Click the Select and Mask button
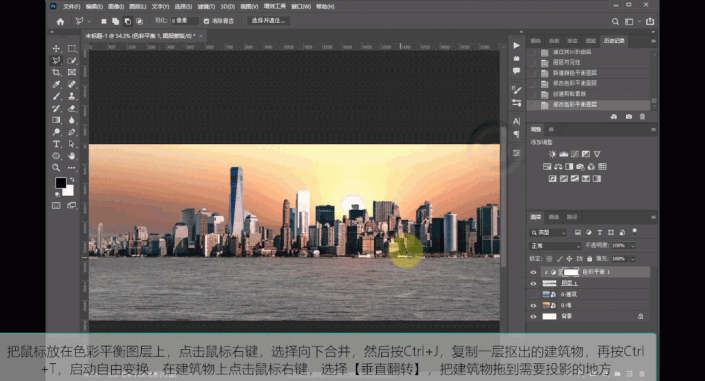Viewport: 705px width, 381px height. click(x=268, y=21)
